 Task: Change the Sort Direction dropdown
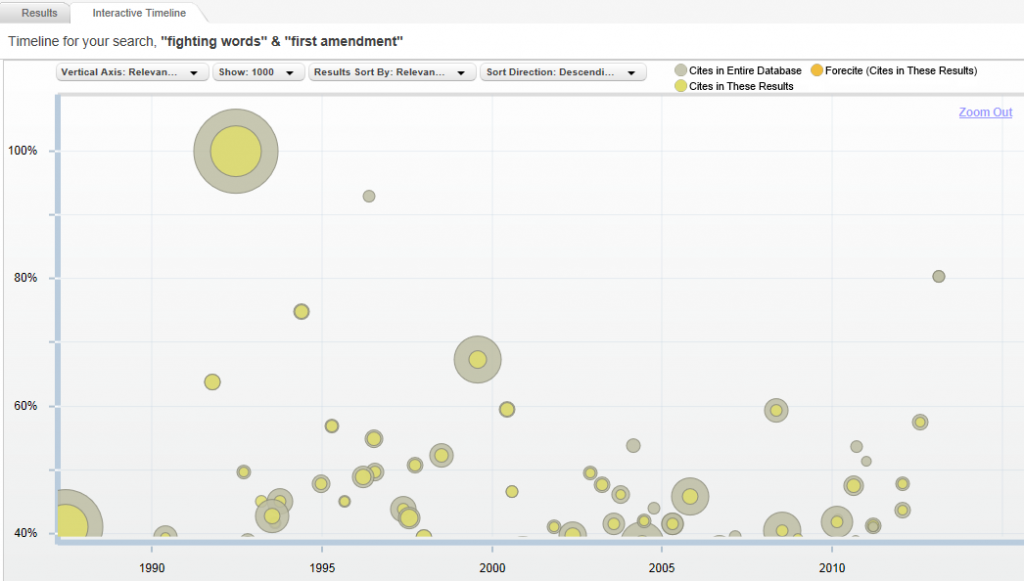(561, 73)
